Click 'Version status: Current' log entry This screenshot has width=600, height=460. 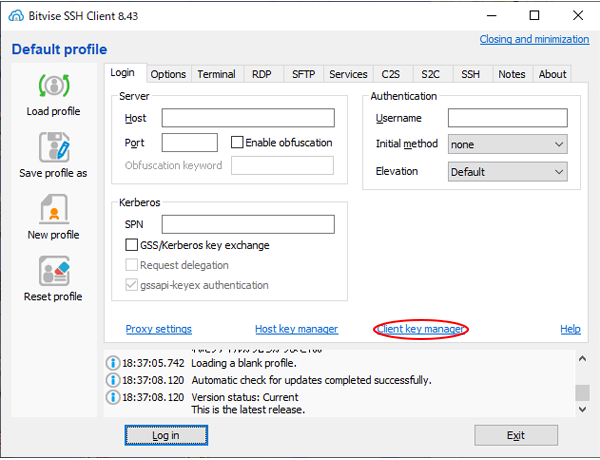tap(245, 397)
